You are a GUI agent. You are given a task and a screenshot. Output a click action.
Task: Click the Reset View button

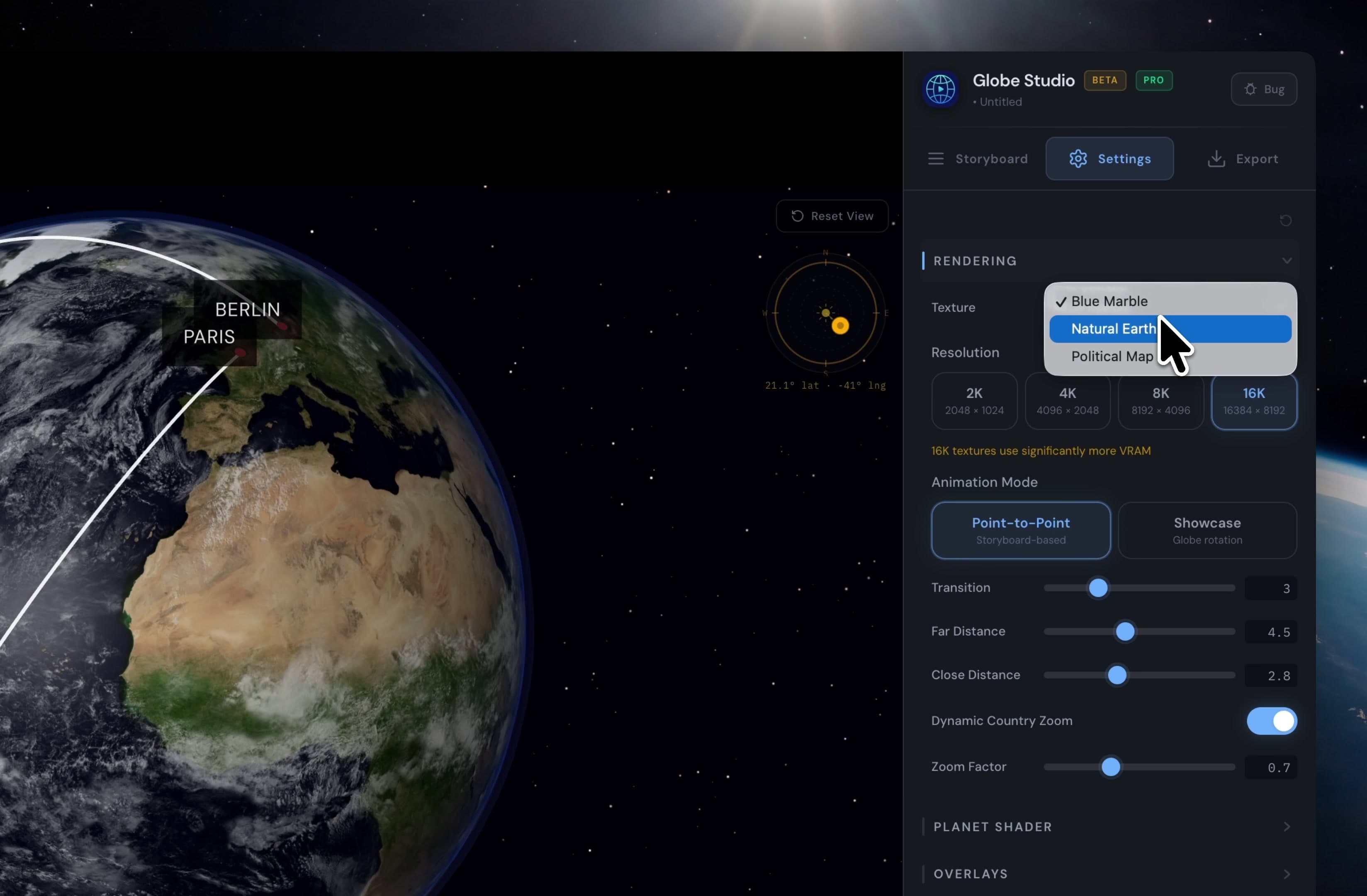tap(832, 216)
